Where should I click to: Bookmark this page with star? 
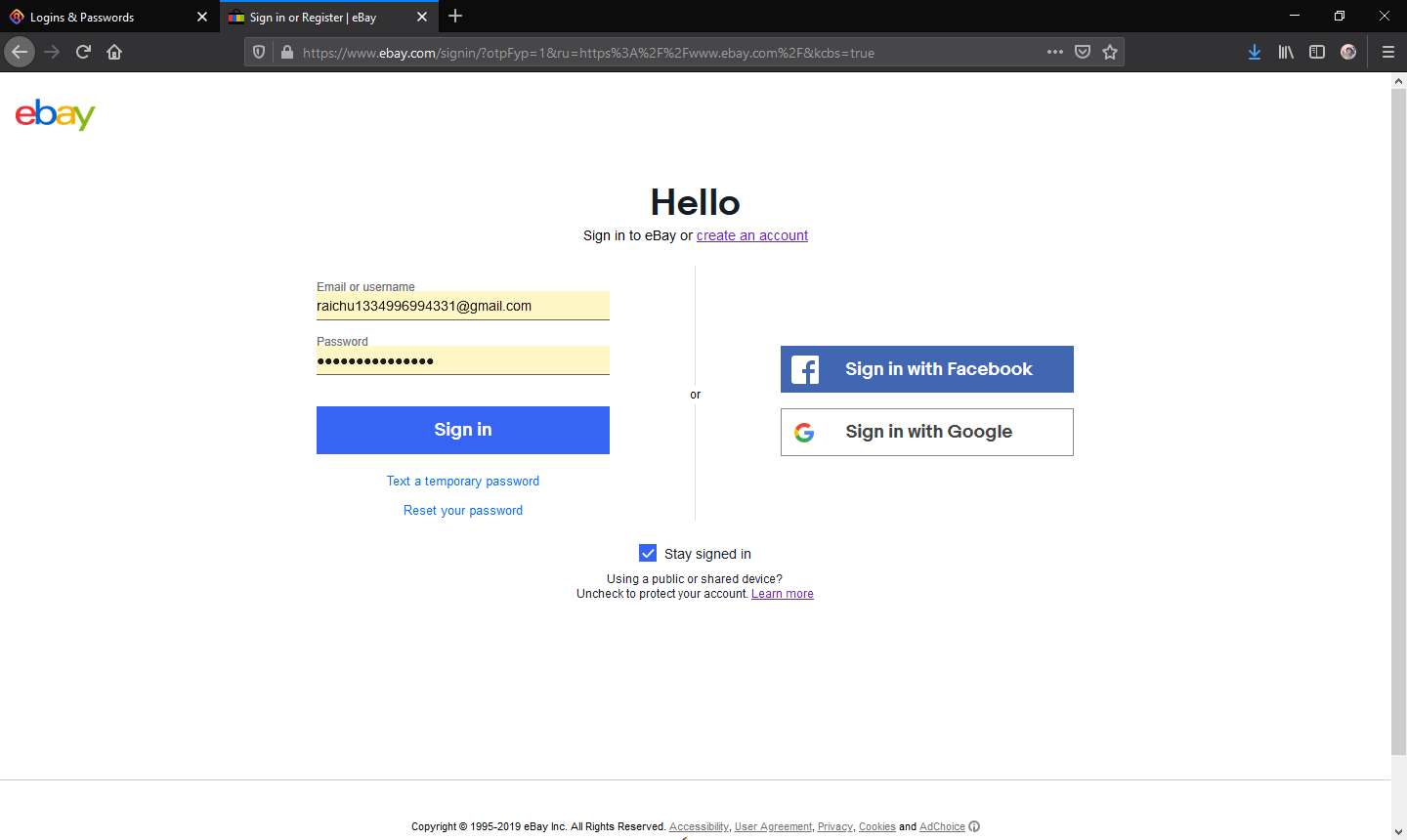tap(1110, 52)
